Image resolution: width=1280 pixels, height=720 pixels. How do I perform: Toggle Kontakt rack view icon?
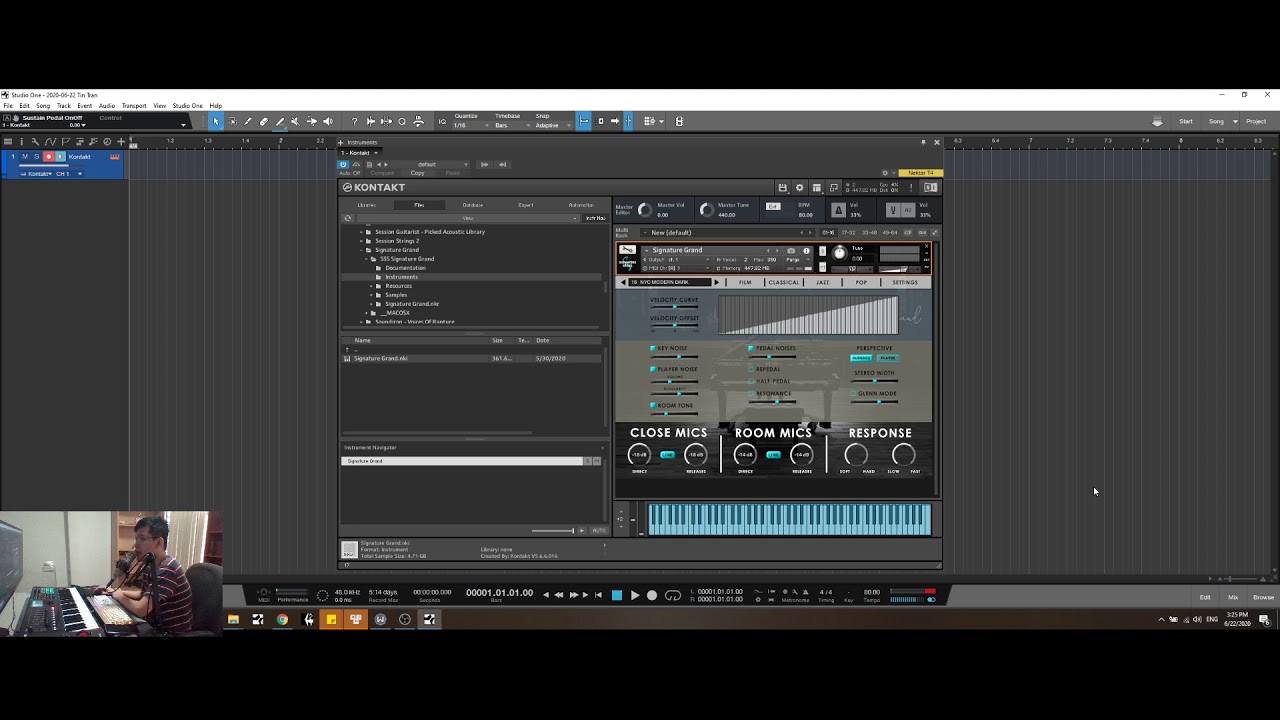(816, 188)
